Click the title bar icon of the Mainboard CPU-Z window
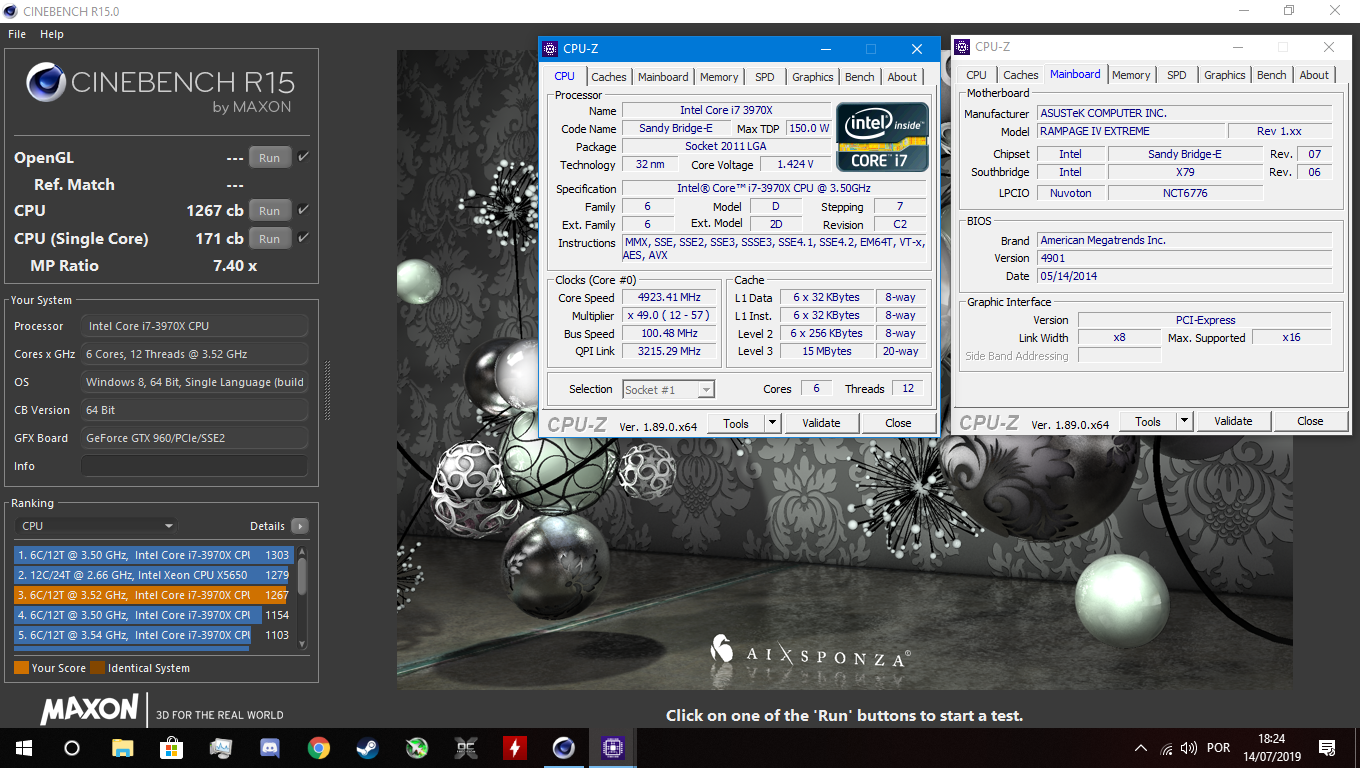The width and height of the screenshot is (1360, 768). coord(962,46)
